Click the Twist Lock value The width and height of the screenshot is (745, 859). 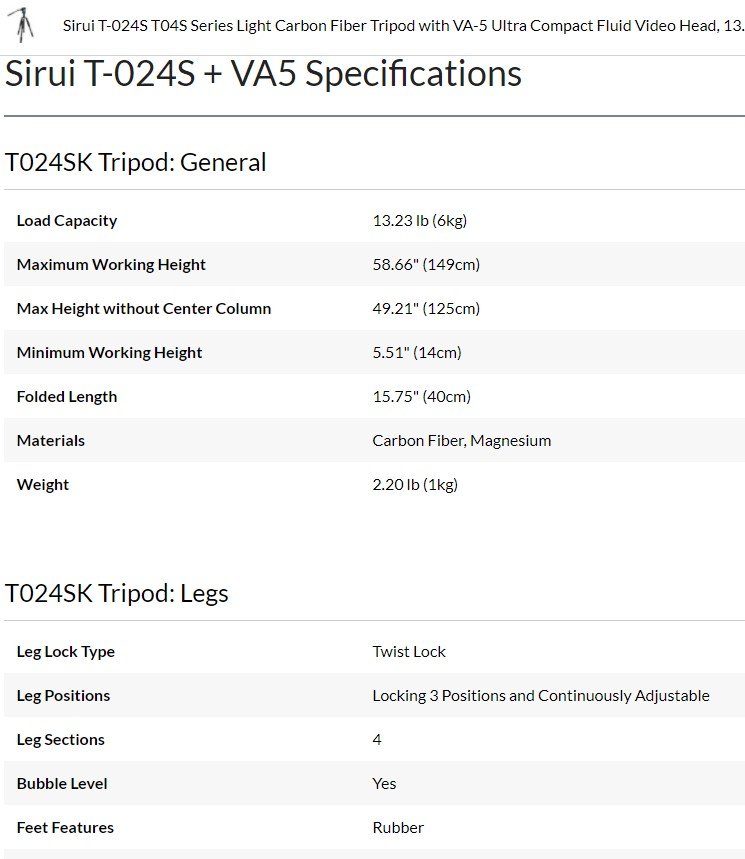[409, 651]
